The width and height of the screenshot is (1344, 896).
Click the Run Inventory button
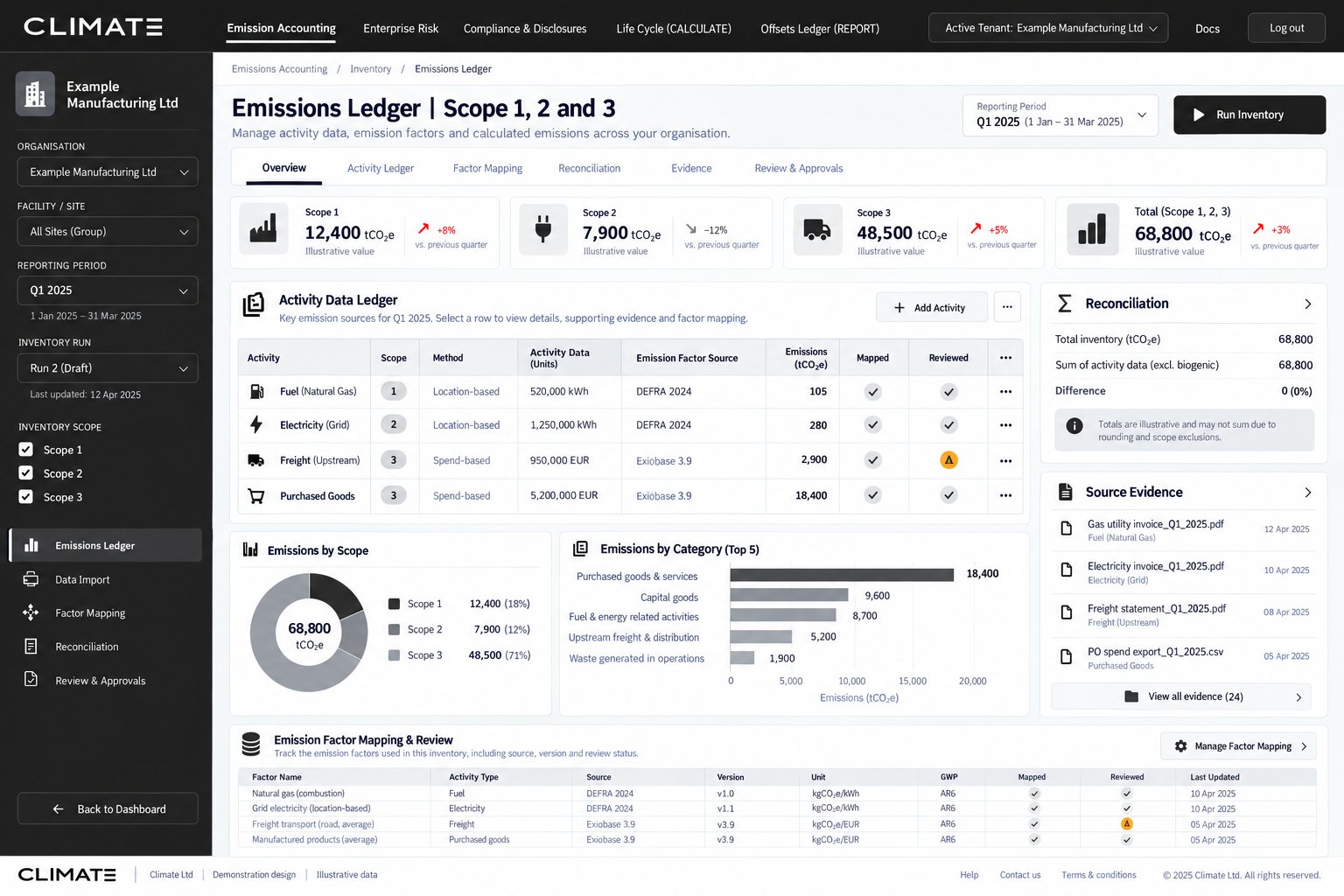1249,115
